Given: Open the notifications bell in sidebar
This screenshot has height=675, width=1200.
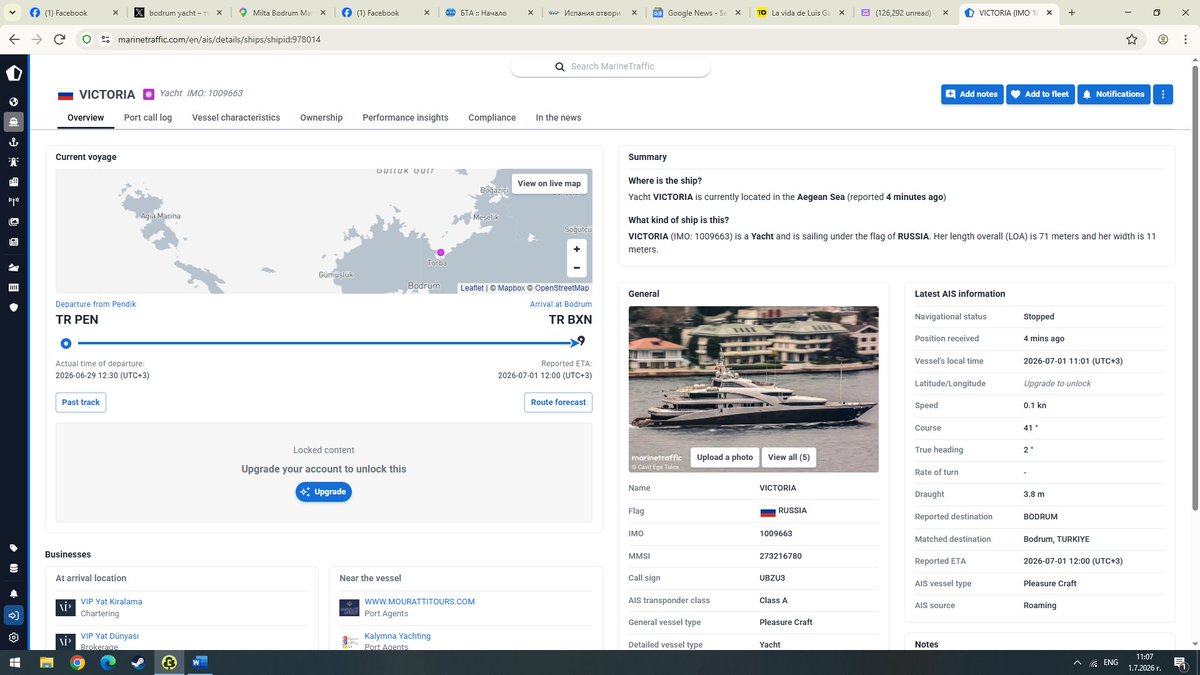Looking at the screenshot, I should [14, 595].
